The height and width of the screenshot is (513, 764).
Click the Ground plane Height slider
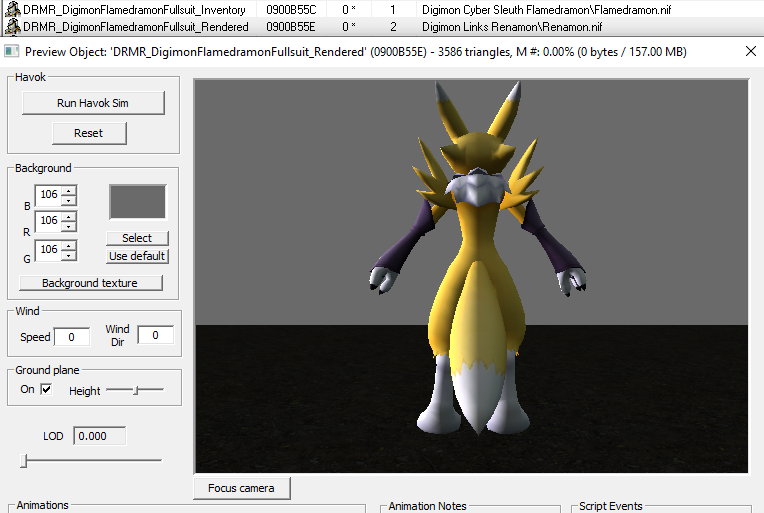(135, 390)
